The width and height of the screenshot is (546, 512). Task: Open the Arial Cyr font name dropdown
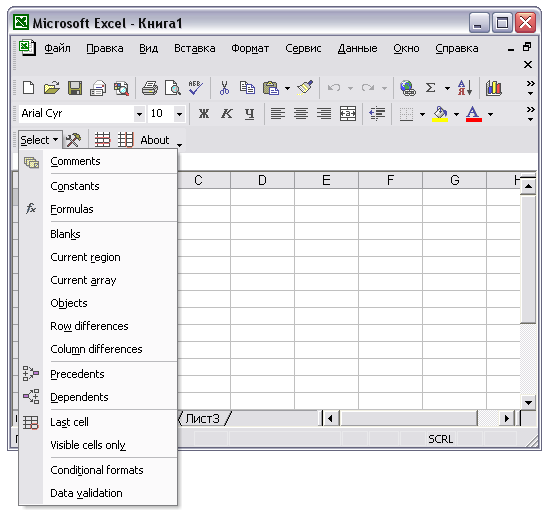tap(139, 114)
